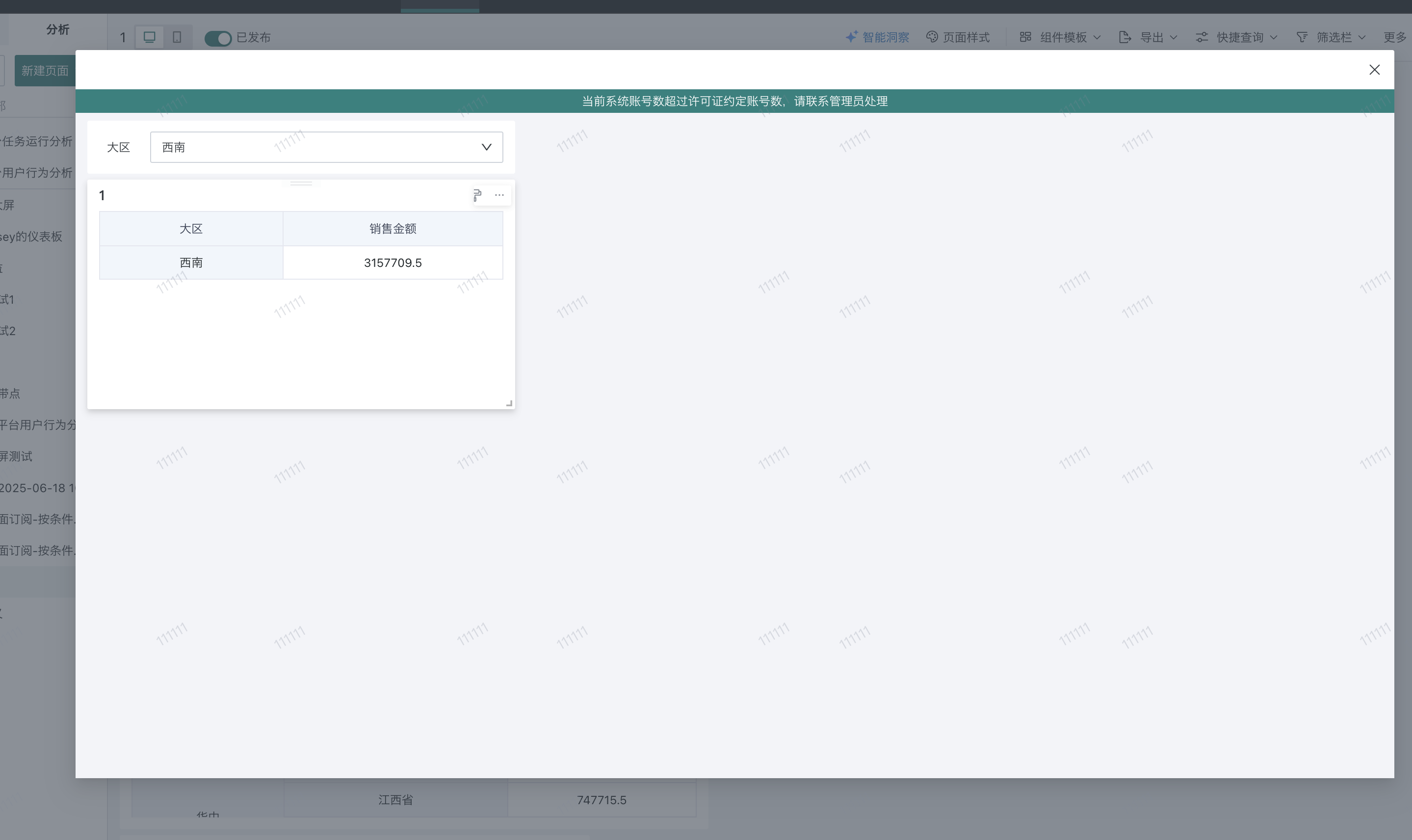Click the 销售金额 column header
Viewport: 1412px width, 840px height.
(393, 229)
